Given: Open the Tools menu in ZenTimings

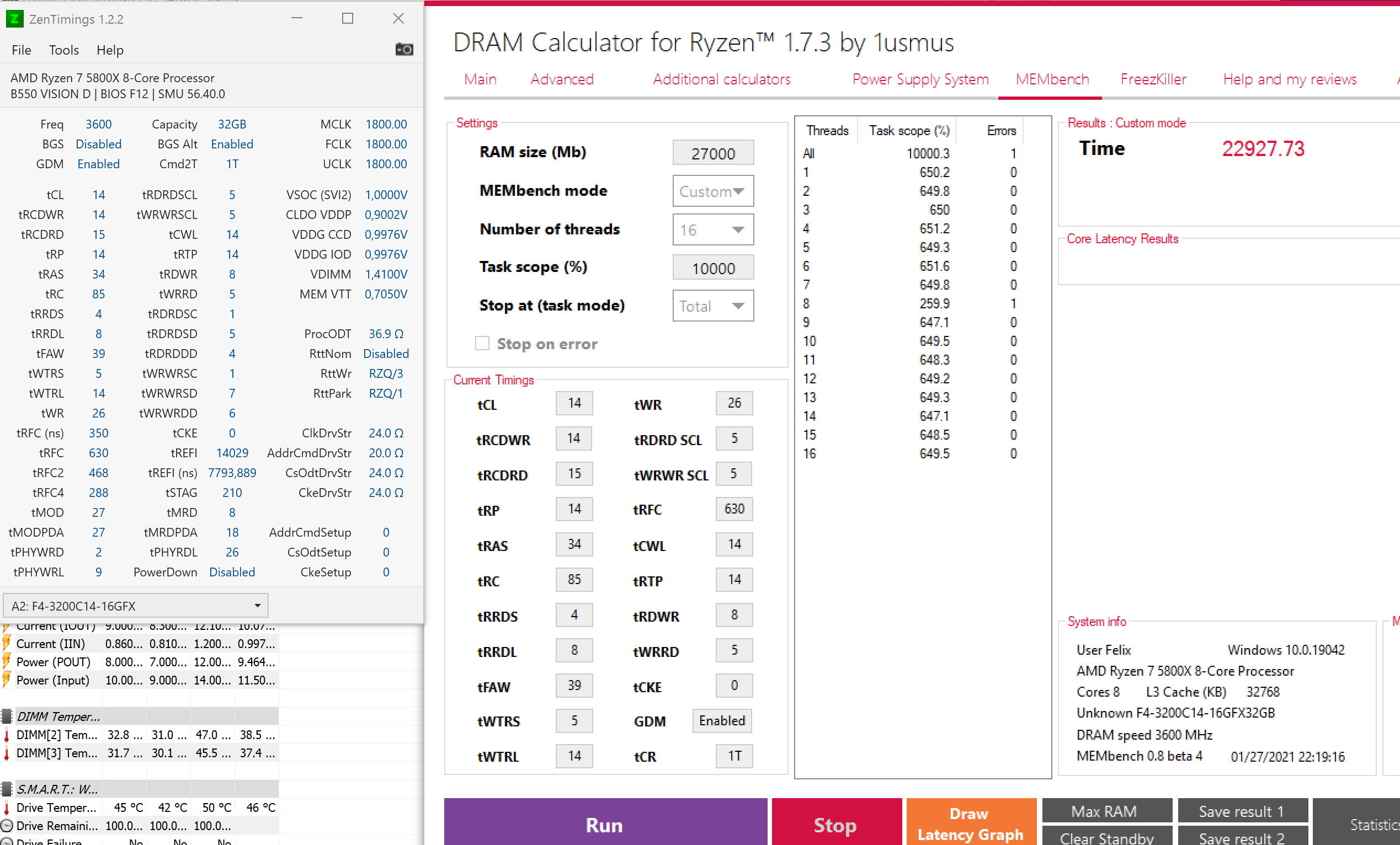Looking at the screenshot, I should tap(63, 50).
